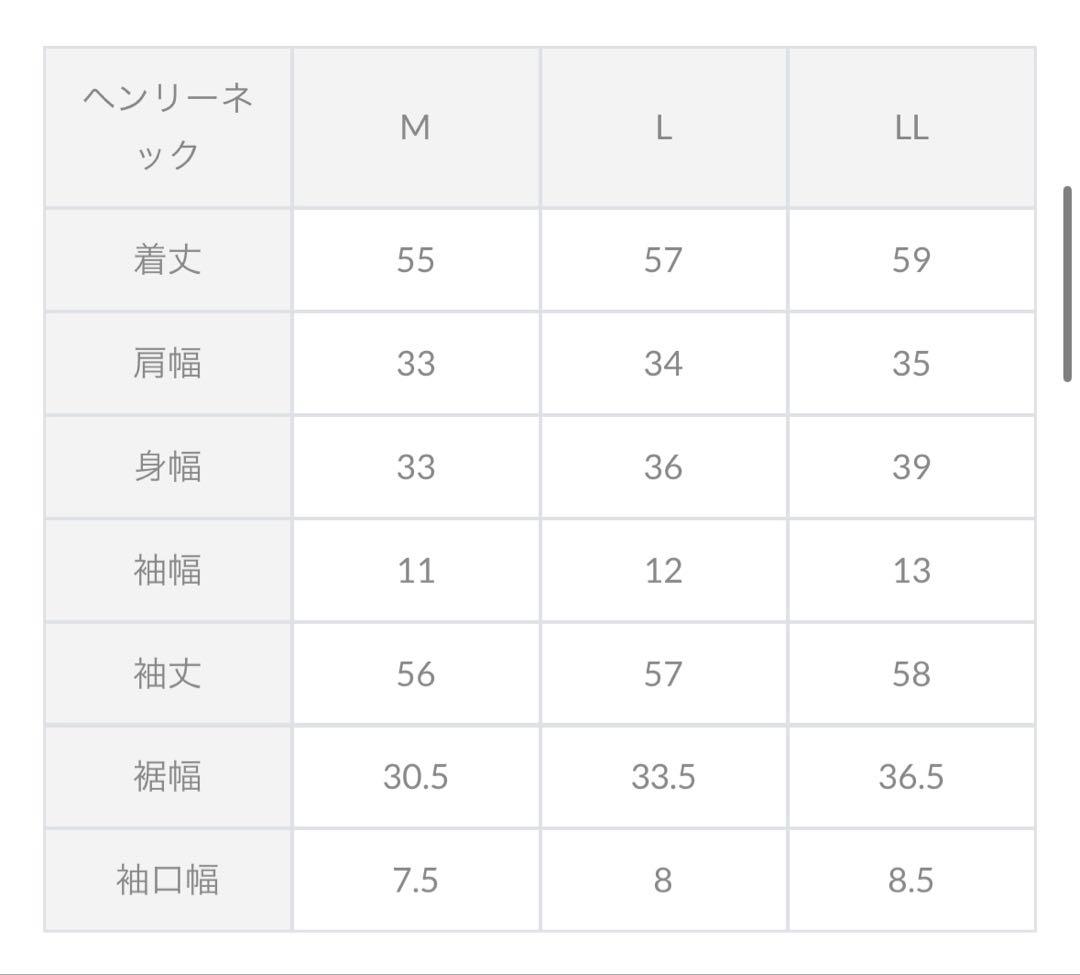Viewport: 1080px width, 975px height.
Task: Select the 裾幅 row label
Action: tap(168, 777)
